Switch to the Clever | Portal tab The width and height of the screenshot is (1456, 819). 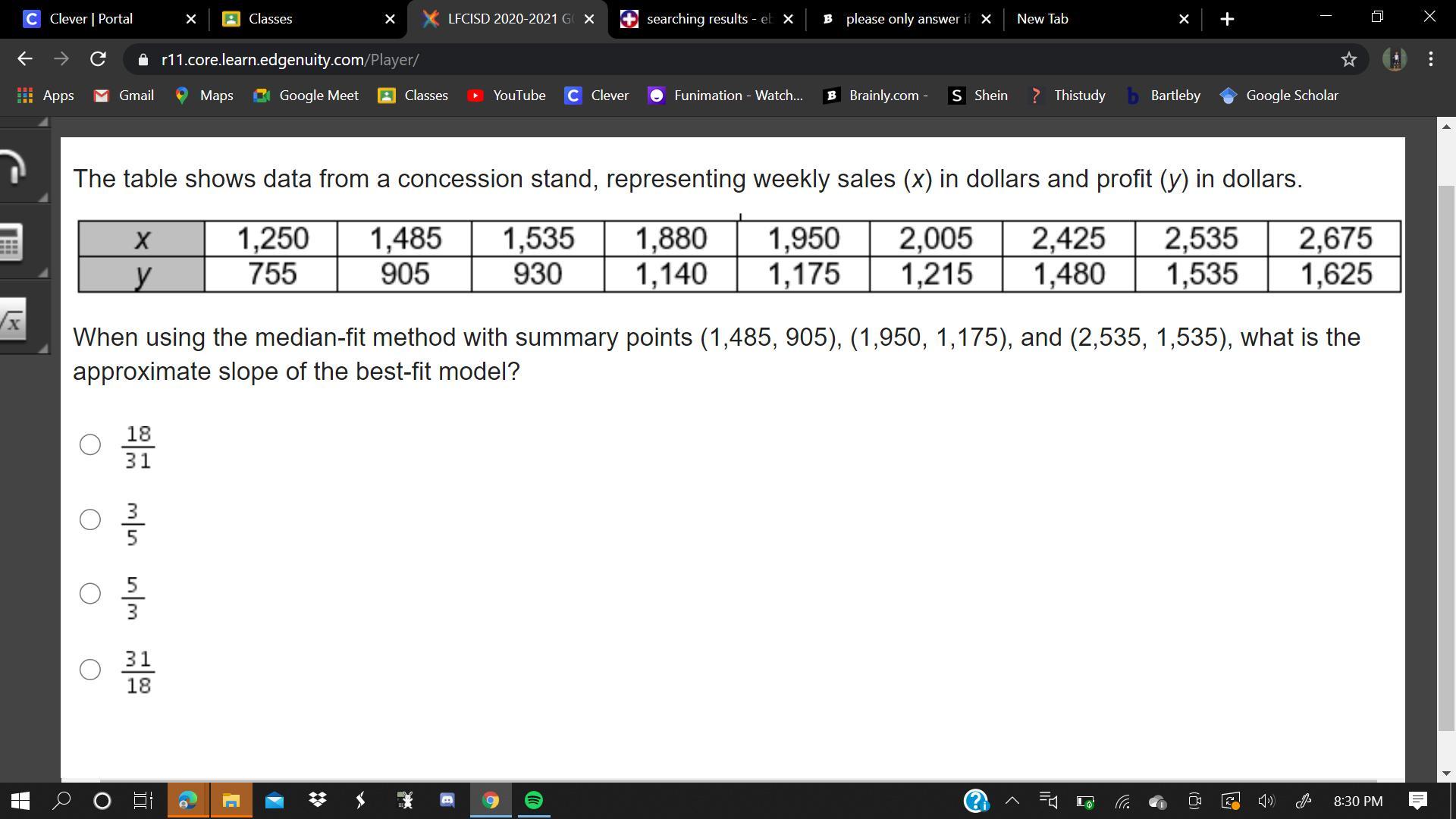click(x=91, y=19)
